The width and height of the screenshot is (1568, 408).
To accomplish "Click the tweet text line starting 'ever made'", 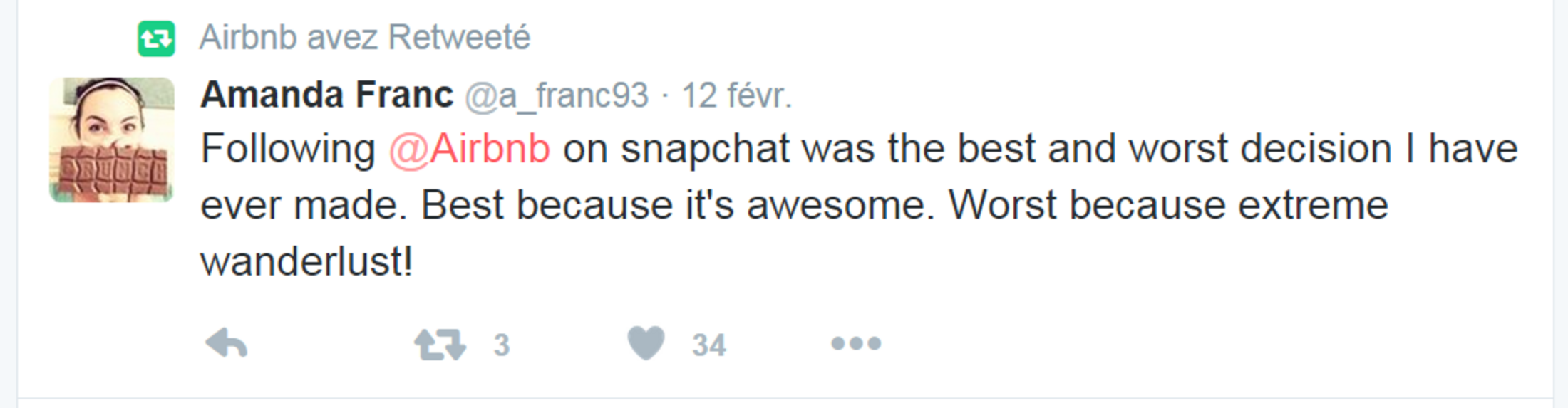I will point(794,205).
